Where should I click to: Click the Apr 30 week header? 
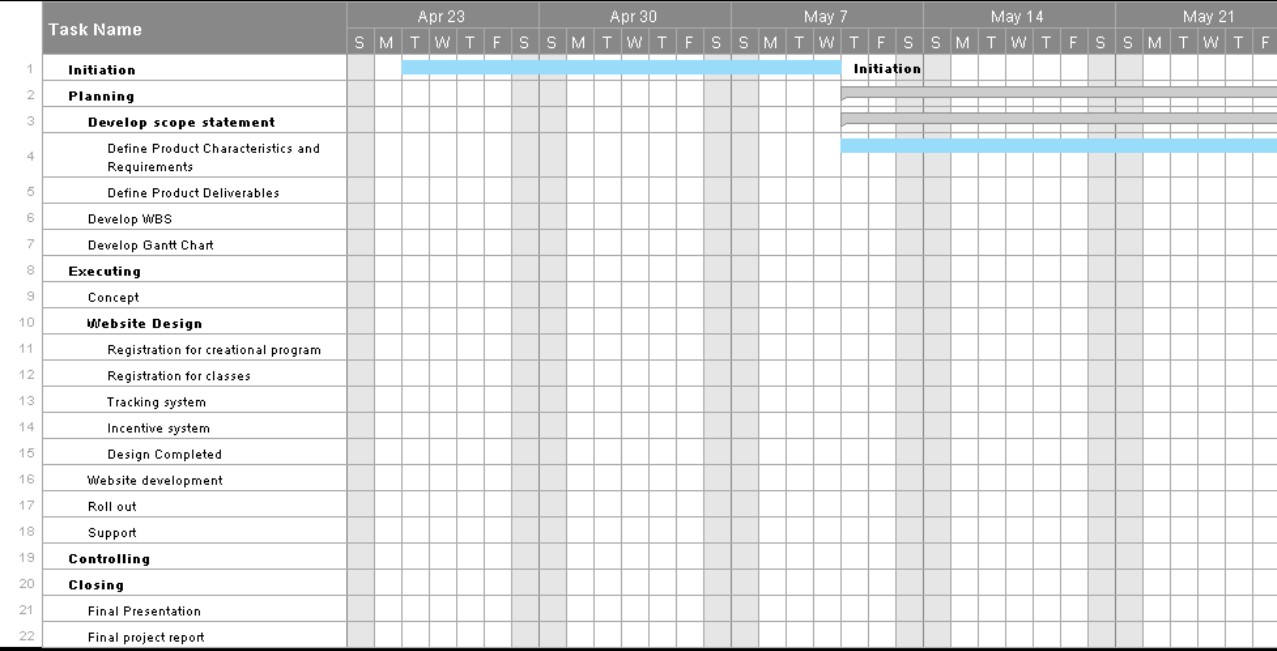click(x=635, y=16)
